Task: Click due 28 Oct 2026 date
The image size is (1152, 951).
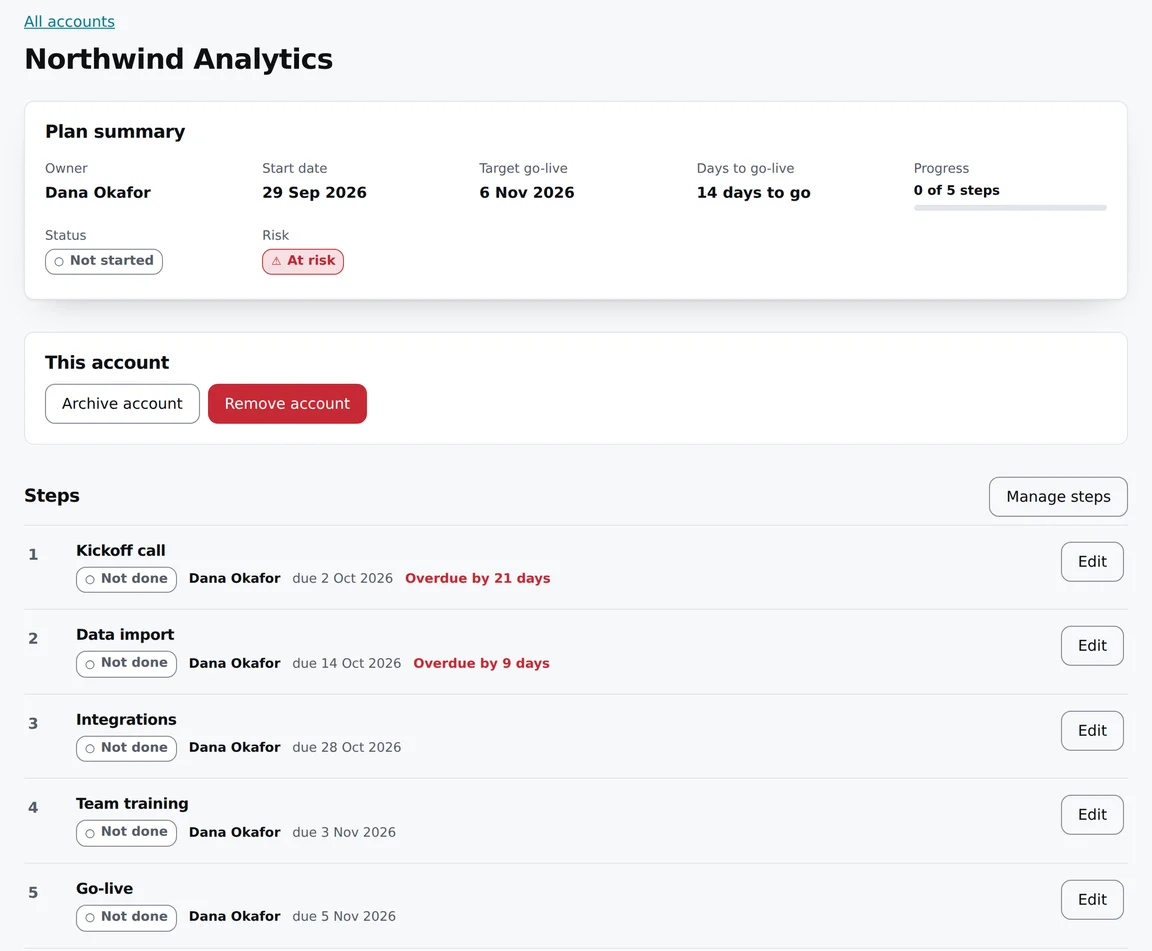Action: (347, 747)
